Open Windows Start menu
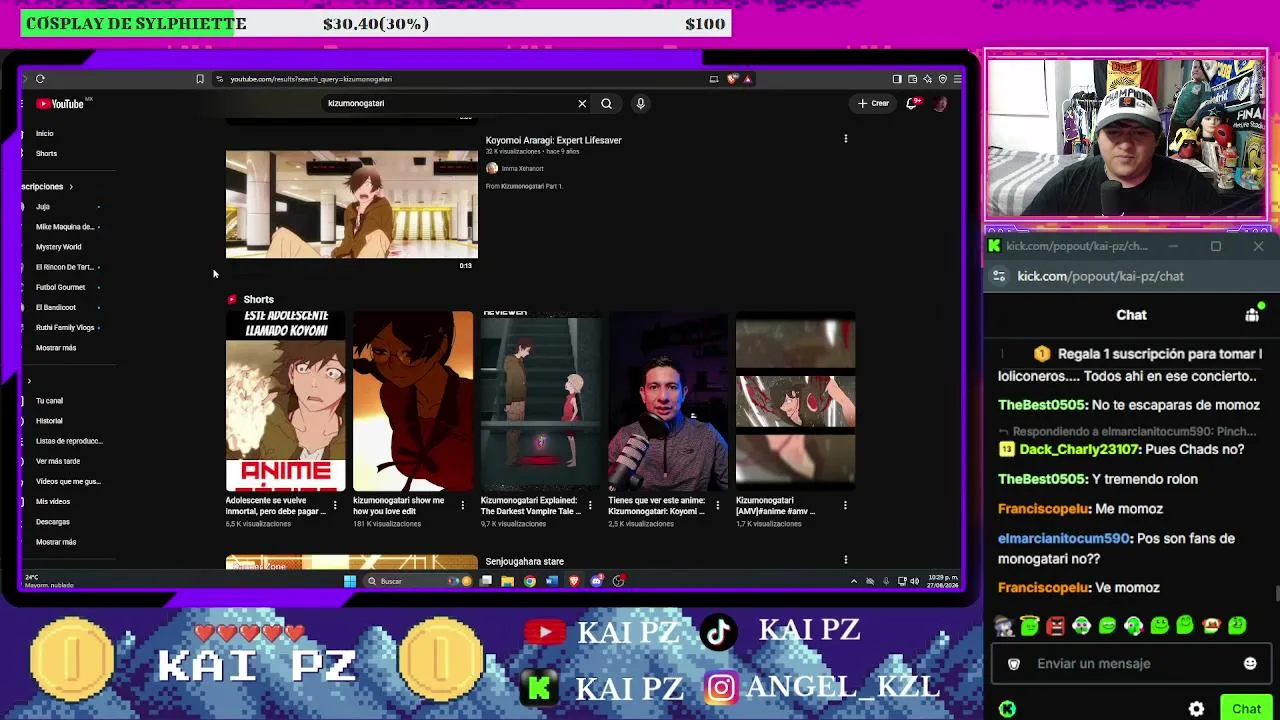The width and height of the screenshot is (1280, 720). 350,581
